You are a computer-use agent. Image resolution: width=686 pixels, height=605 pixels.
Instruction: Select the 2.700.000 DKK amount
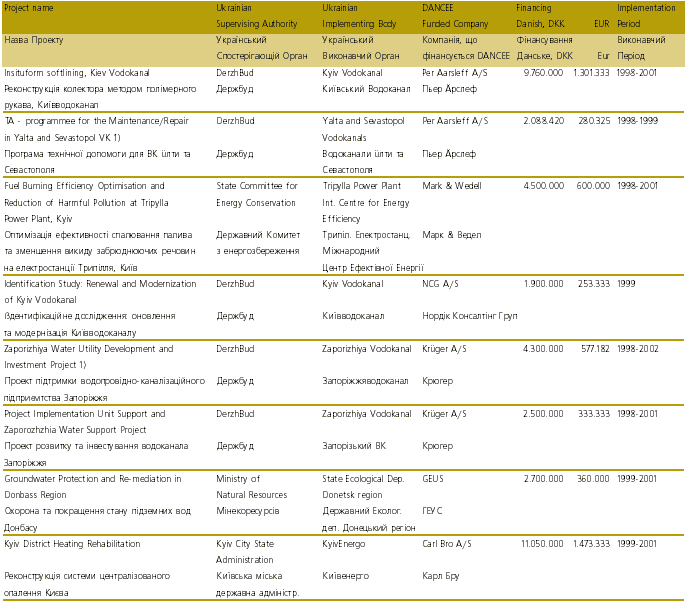543,479
